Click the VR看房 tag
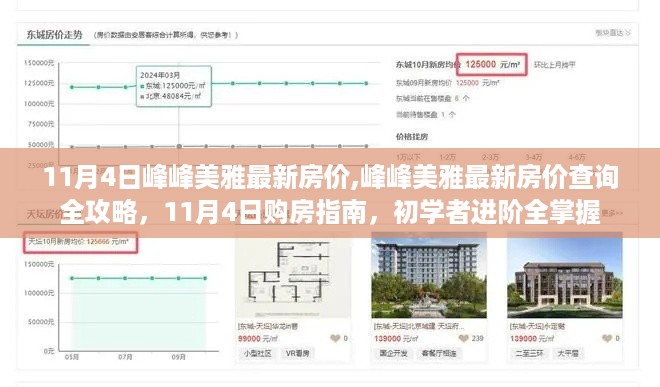Screen dimensions: 660x387 (298, 353)
